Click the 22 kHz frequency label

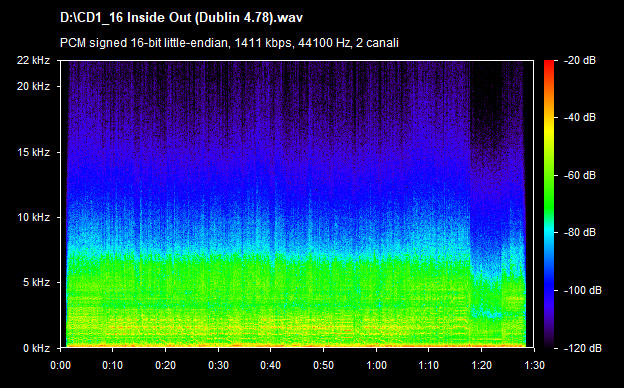pyautogui.click(x=33, y=60)
